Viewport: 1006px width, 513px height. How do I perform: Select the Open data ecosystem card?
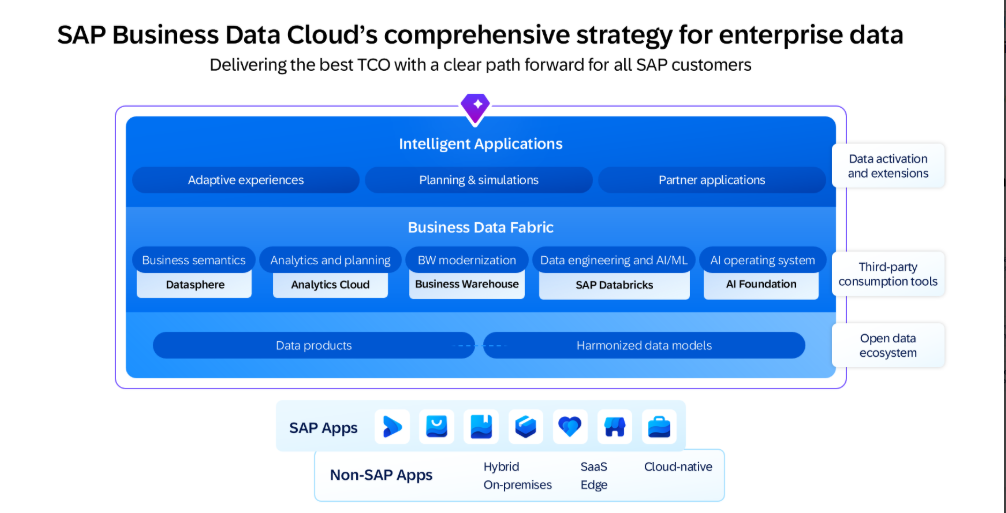click(889, 345)
